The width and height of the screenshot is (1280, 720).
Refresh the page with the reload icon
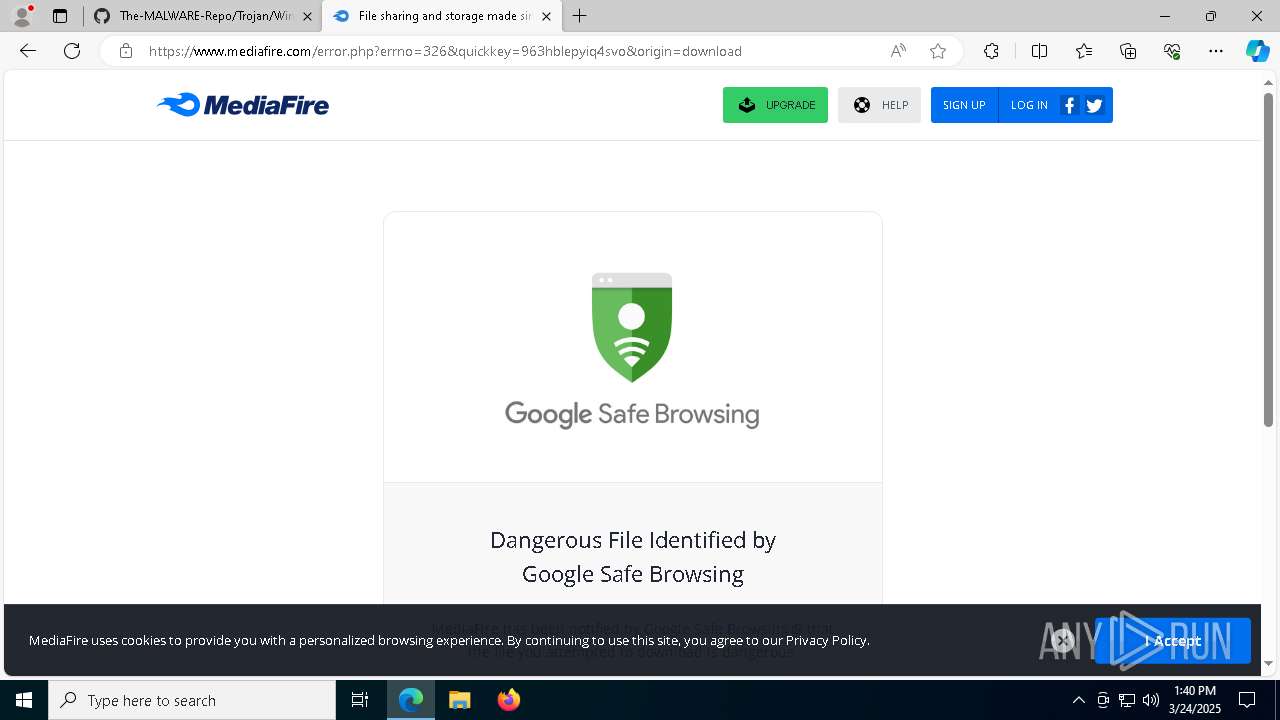point(72,51)
